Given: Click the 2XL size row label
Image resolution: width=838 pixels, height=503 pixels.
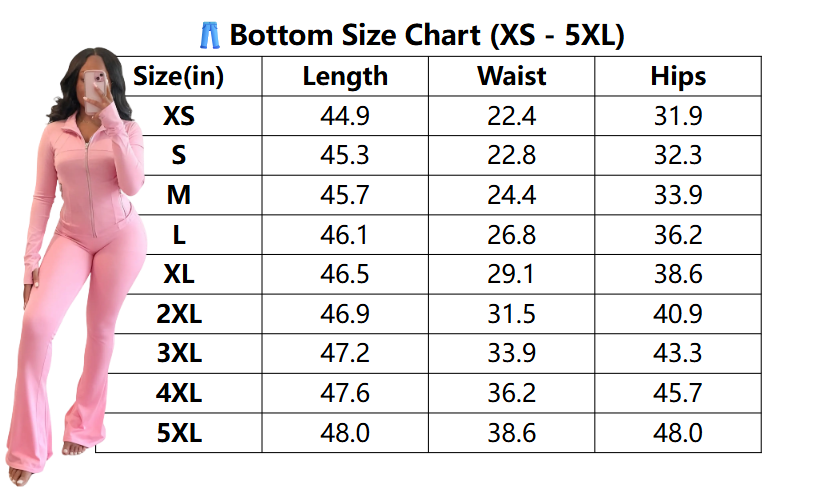Looking at the screenshot, I should [179, 314].
